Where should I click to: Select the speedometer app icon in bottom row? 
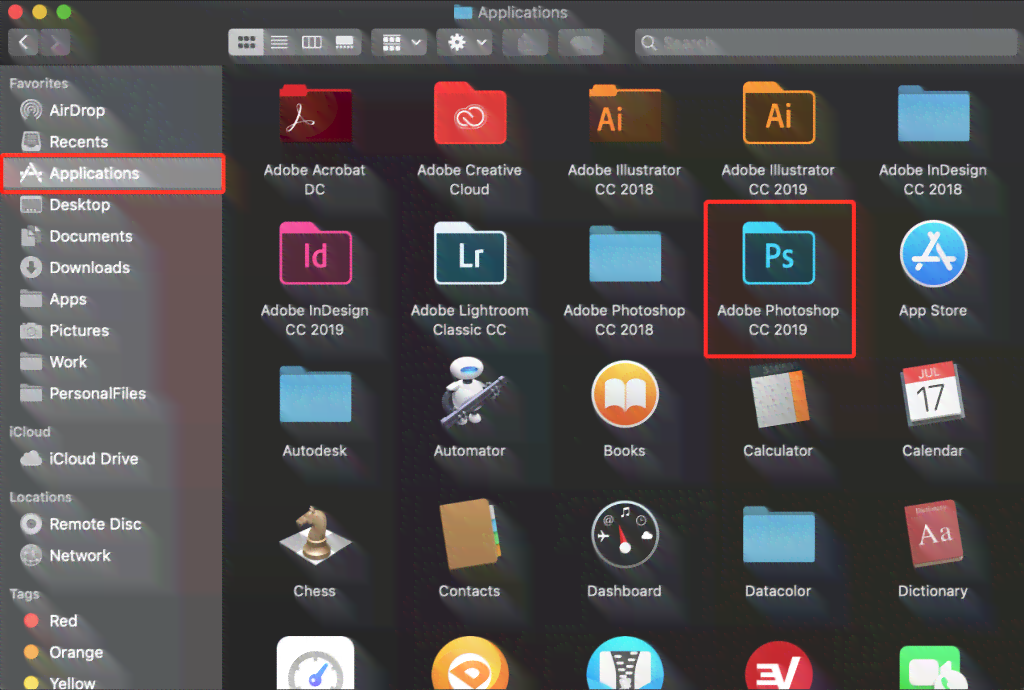(315, 664)
